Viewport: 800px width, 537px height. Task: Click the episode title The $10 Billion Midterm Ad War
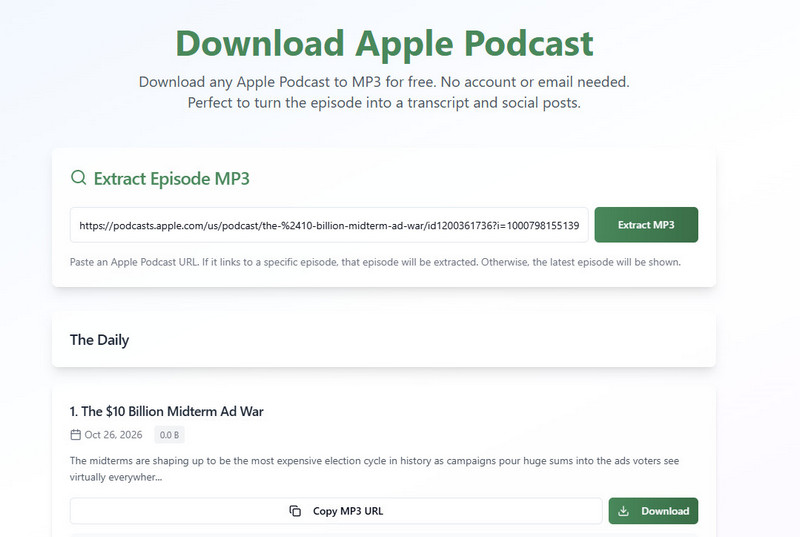tap(167, 412)
